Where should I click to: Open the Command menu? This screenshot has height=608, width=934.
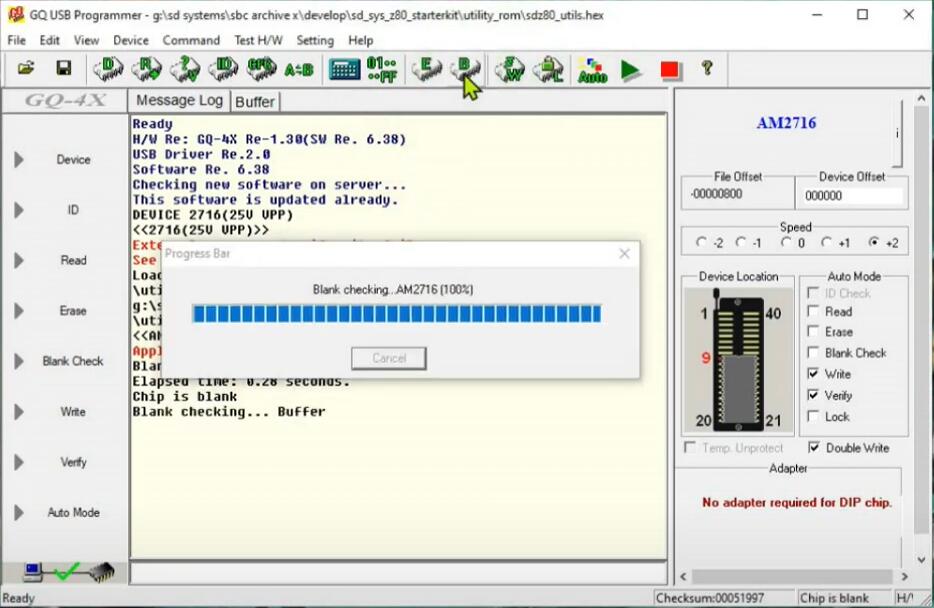tap(191, 40)
